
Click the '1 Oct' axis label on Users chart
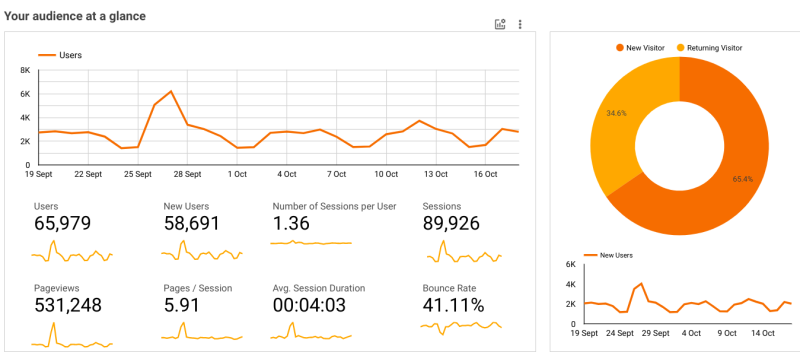(x=237, y=174)
